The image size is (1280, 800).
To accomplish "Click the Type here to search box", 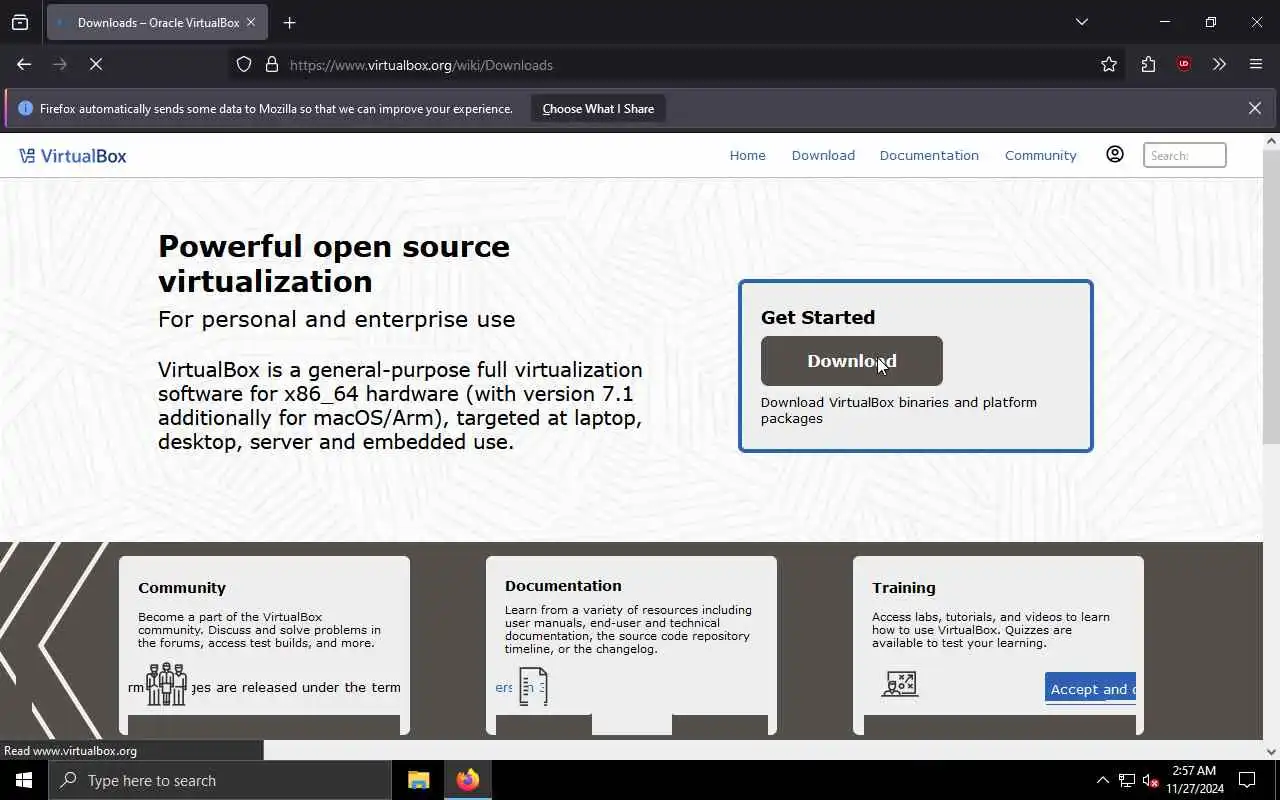I will (220, 780).
